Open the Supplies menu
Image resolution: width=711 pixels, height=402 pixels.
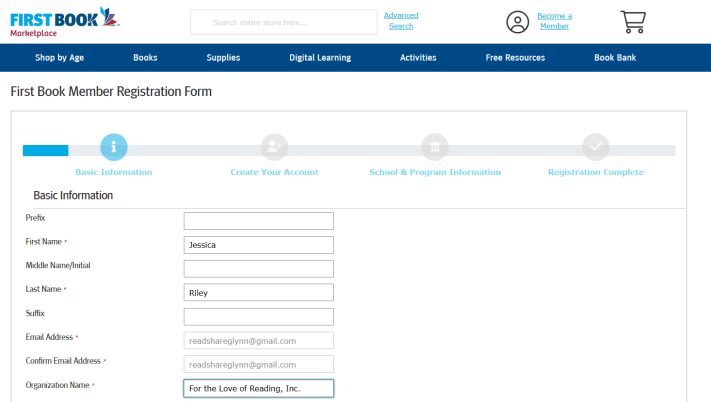(223, 58)
